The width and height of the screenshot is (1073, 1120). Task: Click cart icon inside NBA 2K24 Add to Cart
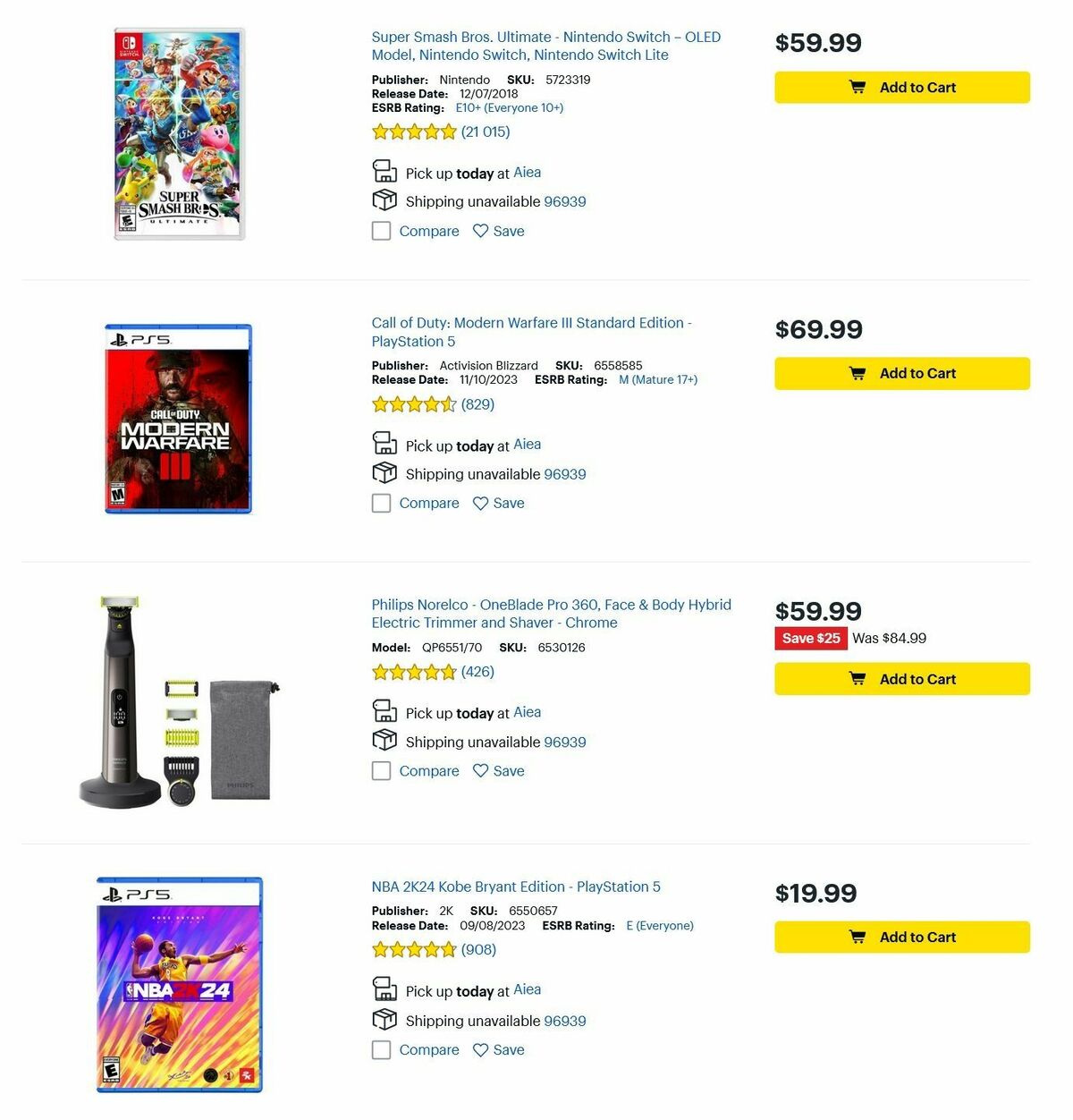pyautogui.click(x=858, y=937)
